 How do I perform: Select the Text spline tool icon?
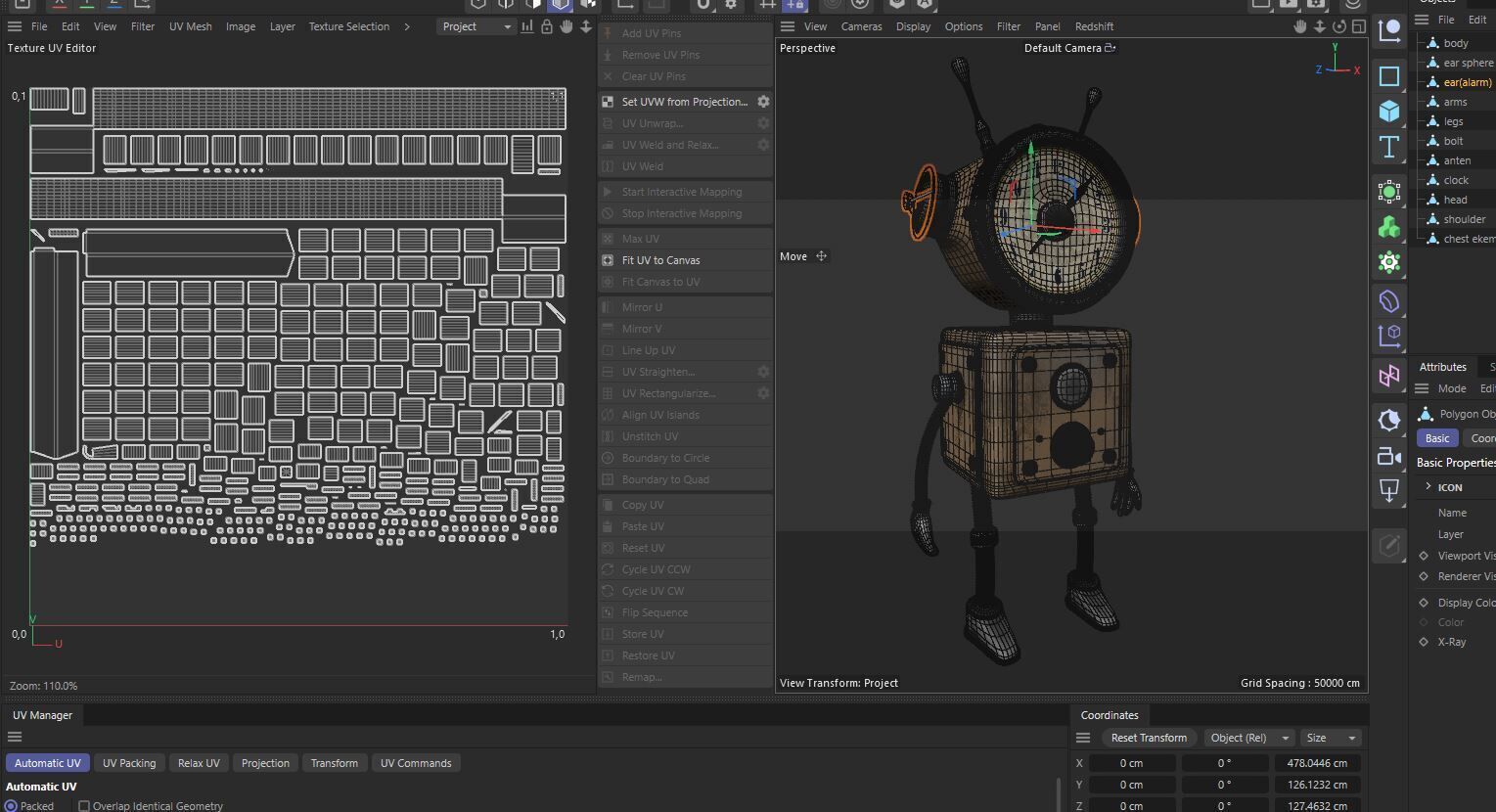(1389, 148)
